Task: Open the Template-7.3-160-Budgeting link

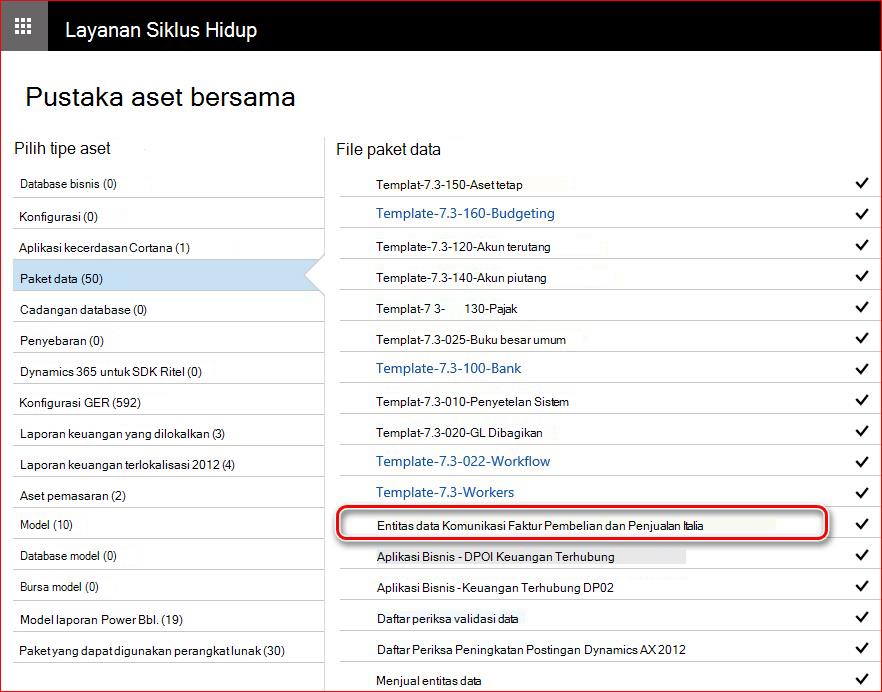Action: point(465,214)
